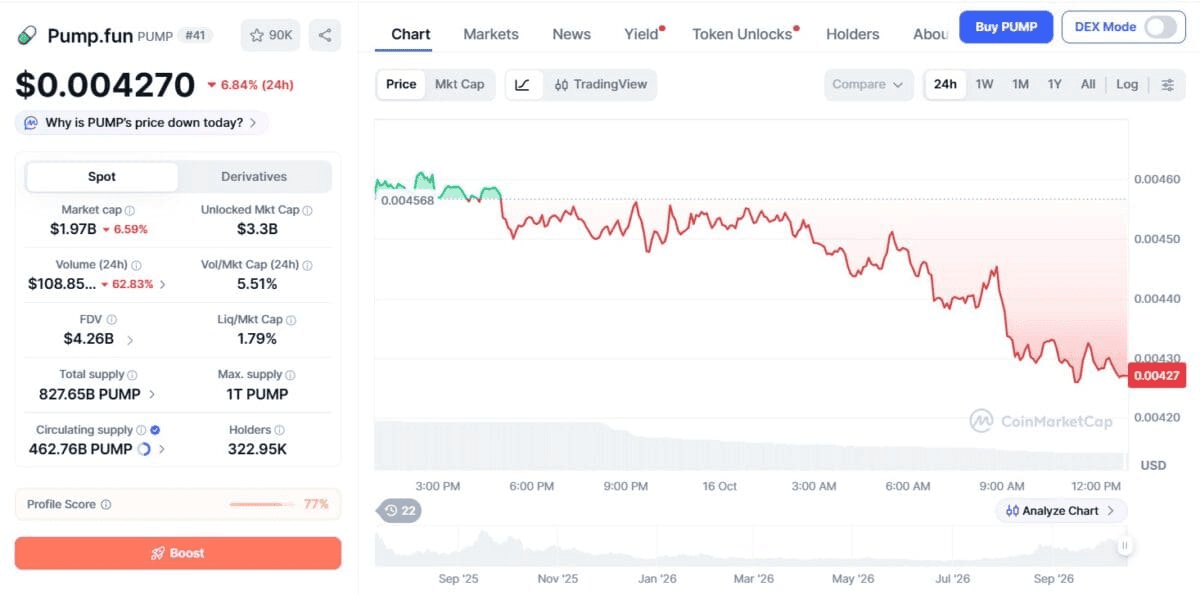This screenshot has height=595, width=1200.
Task: Click the range slider pause handle icon
Action: [1125, 546]
